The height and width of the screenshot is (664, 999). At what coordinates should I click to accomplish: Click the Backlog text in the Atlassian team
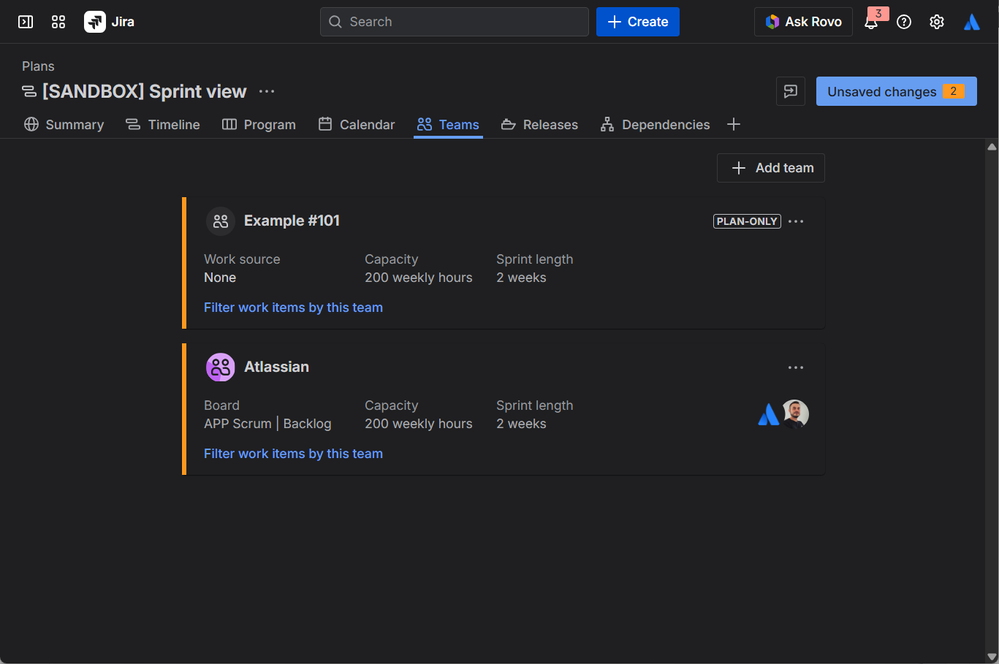tap(307, 424)
